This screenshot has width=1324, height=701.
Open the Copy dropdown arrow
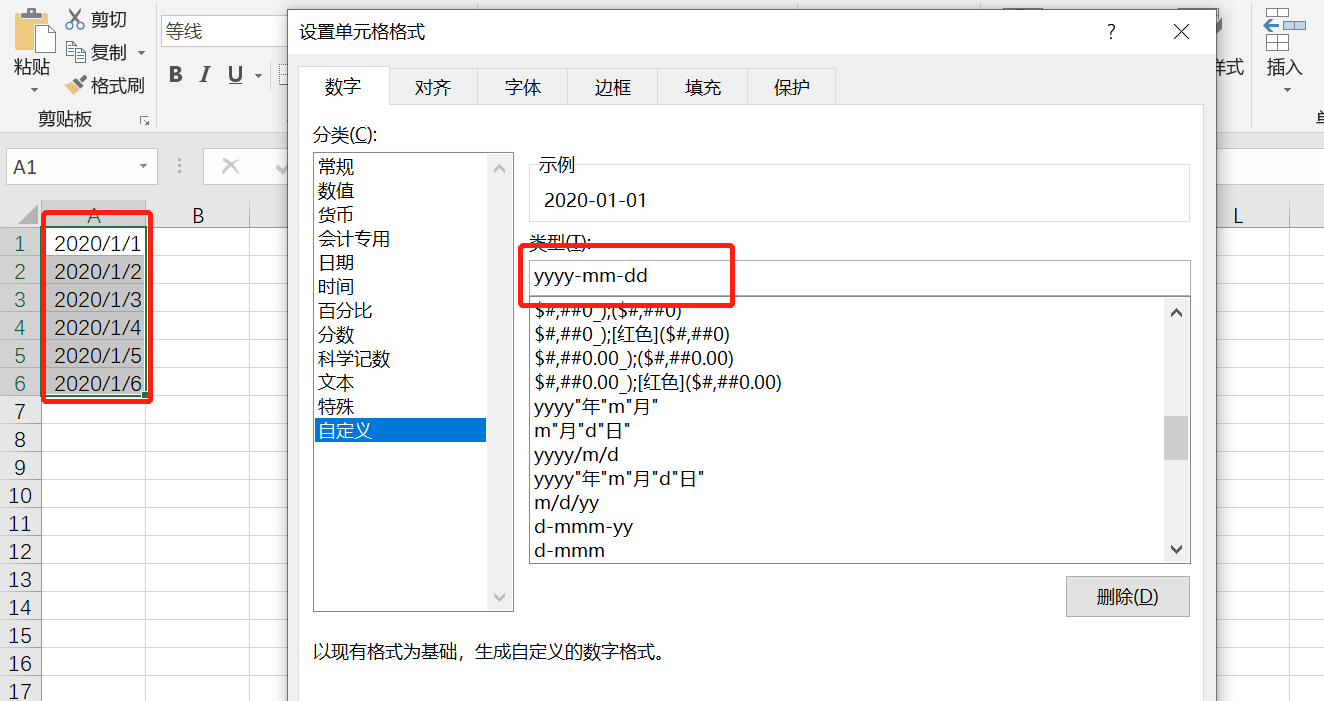point(141,53)
